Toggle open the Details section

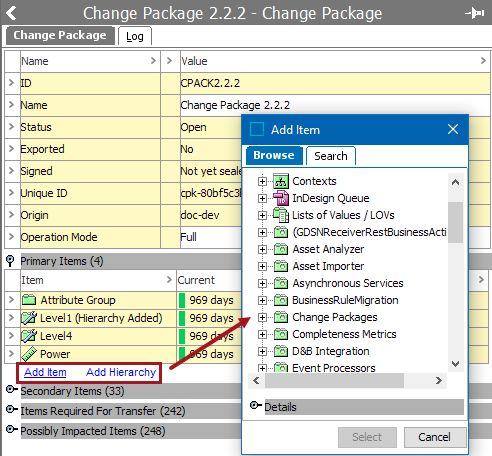pyautogui.click(x=256, y=406)
